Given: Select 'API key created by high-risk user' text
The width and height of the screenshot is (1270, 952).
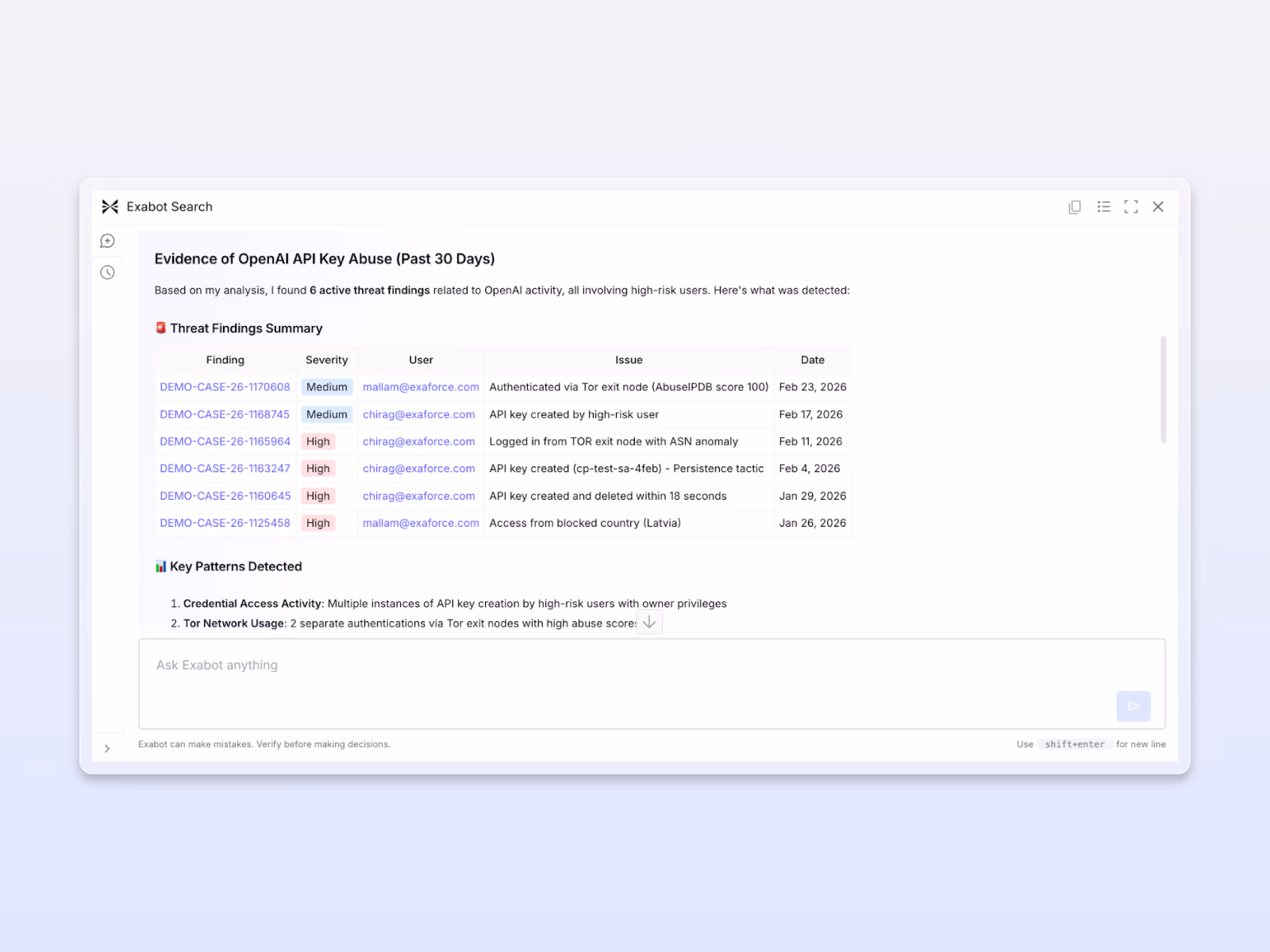Looking at the screenshot, I should click(574, 414).
